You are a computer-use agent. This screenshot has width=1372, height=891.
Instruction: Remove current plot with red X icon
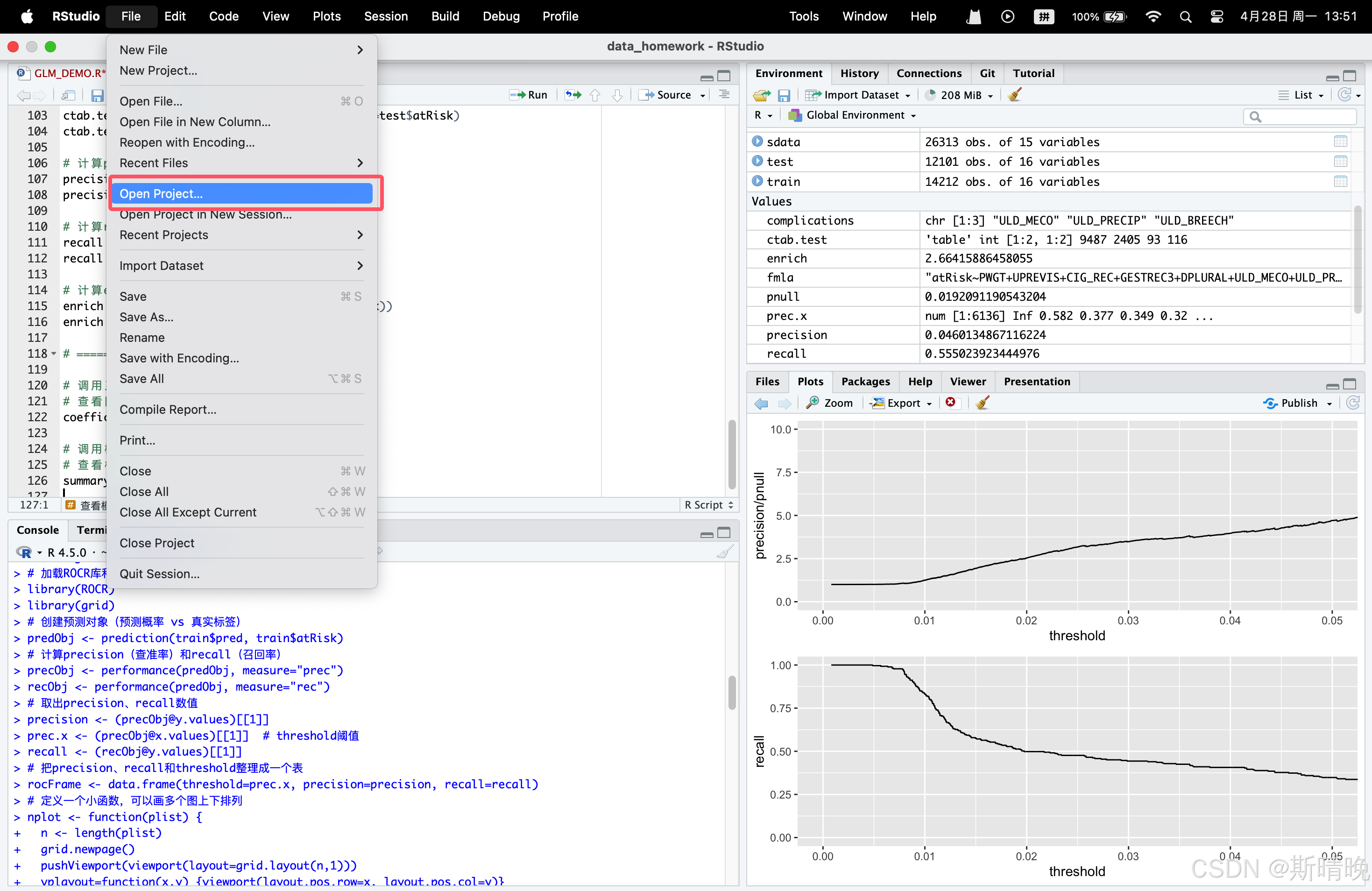pyautogui.click(x=951, y=402)
